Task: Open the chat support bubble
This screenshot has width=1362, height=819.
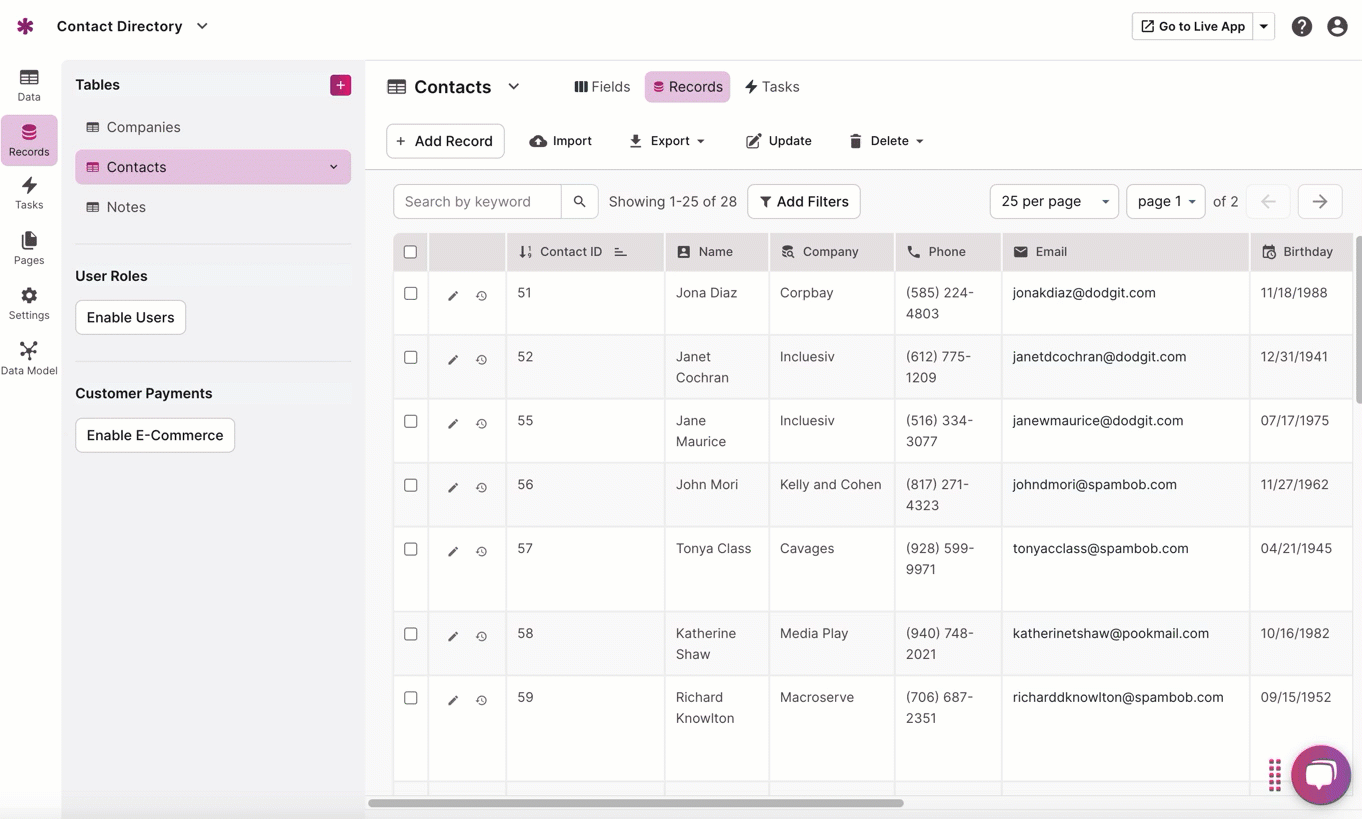Action: click(1320, 774)
